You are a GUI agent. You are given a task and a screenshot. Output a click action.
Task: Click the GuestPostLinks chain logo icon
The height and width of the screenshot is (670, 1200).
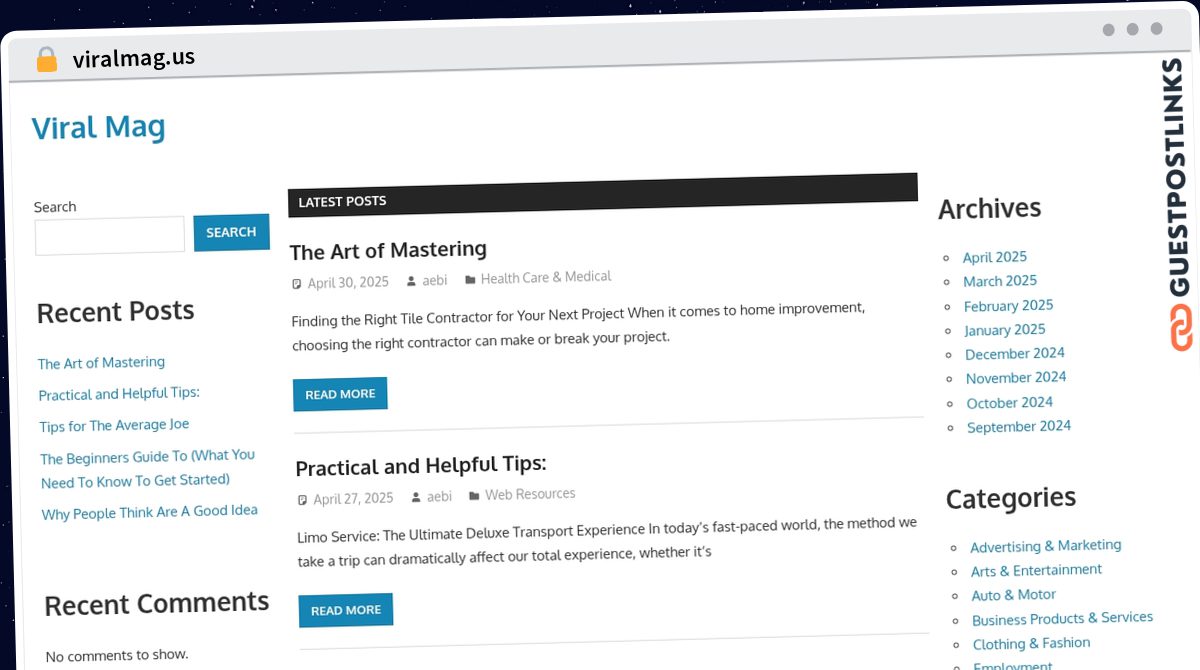[1182, 329]
